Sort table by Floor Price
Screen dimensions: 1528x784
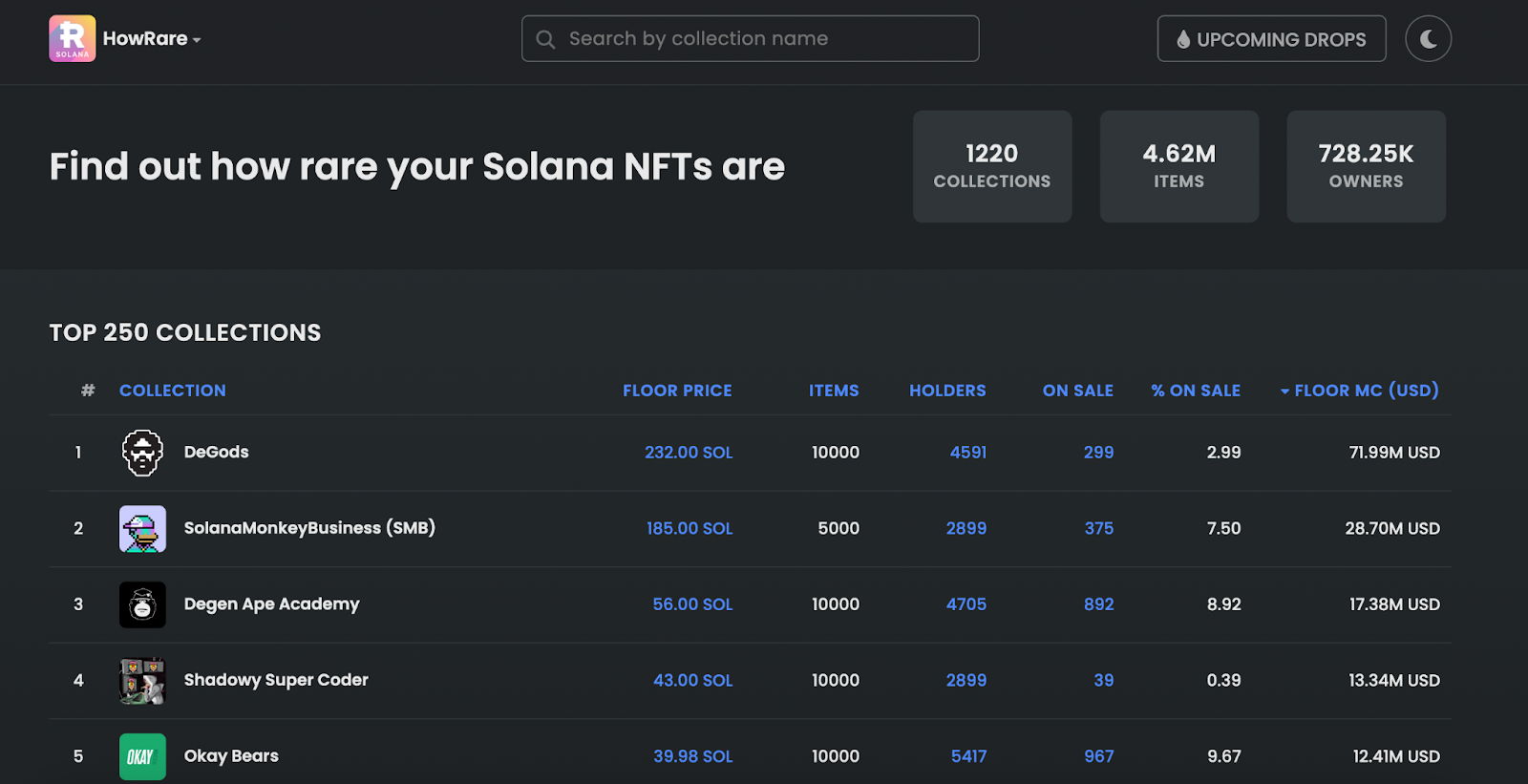(x=677, y=391)
